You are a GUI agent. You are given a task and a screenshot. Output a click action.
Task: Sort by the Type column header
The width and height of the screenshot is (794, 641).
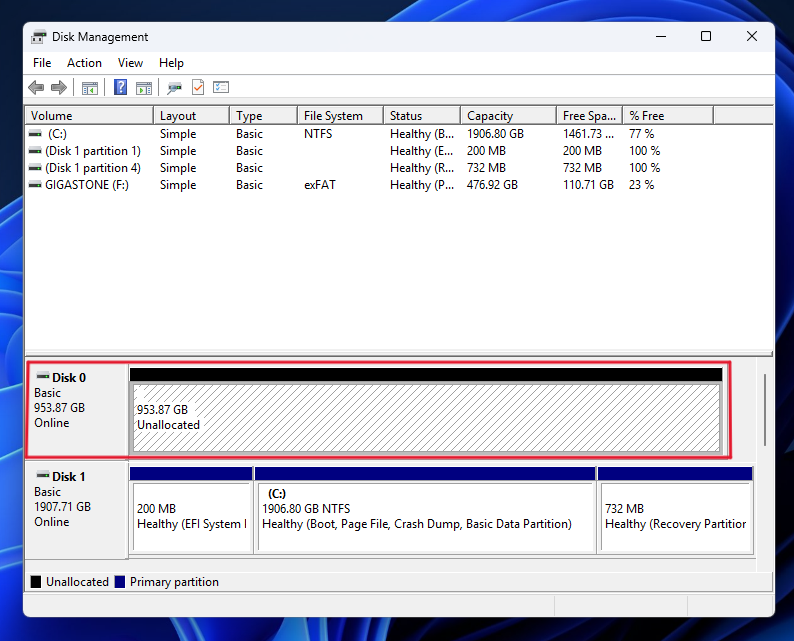(x=263, y=115)
